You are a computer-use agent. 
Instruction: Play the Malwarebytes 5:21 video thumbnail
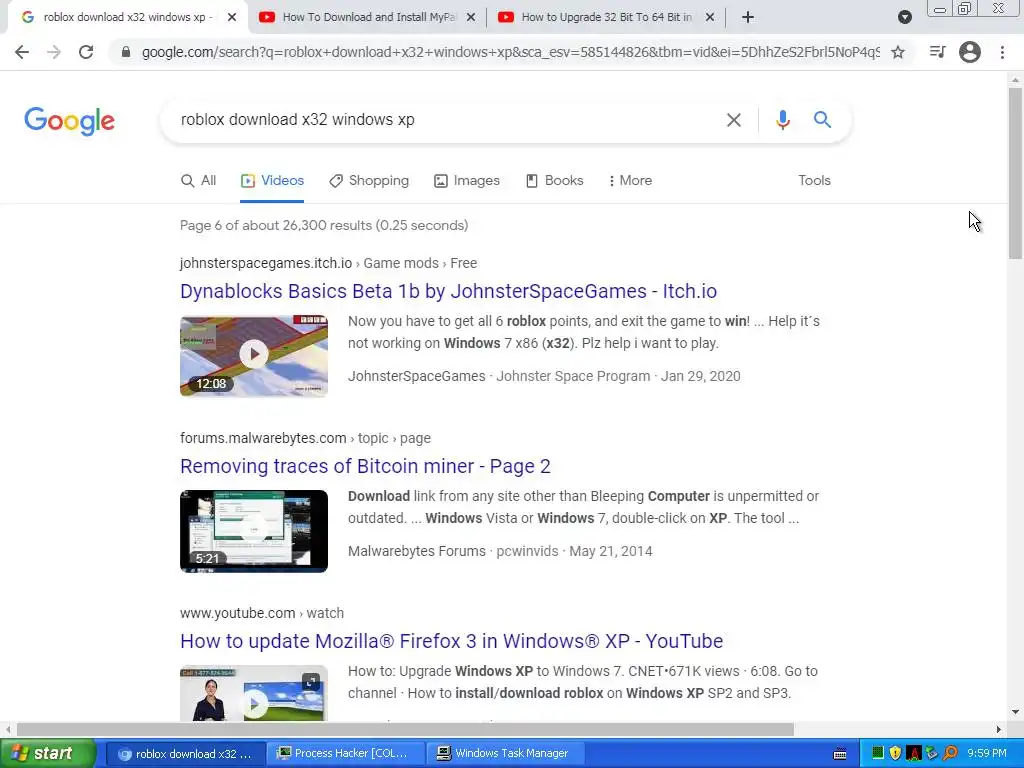pos(254,531)
